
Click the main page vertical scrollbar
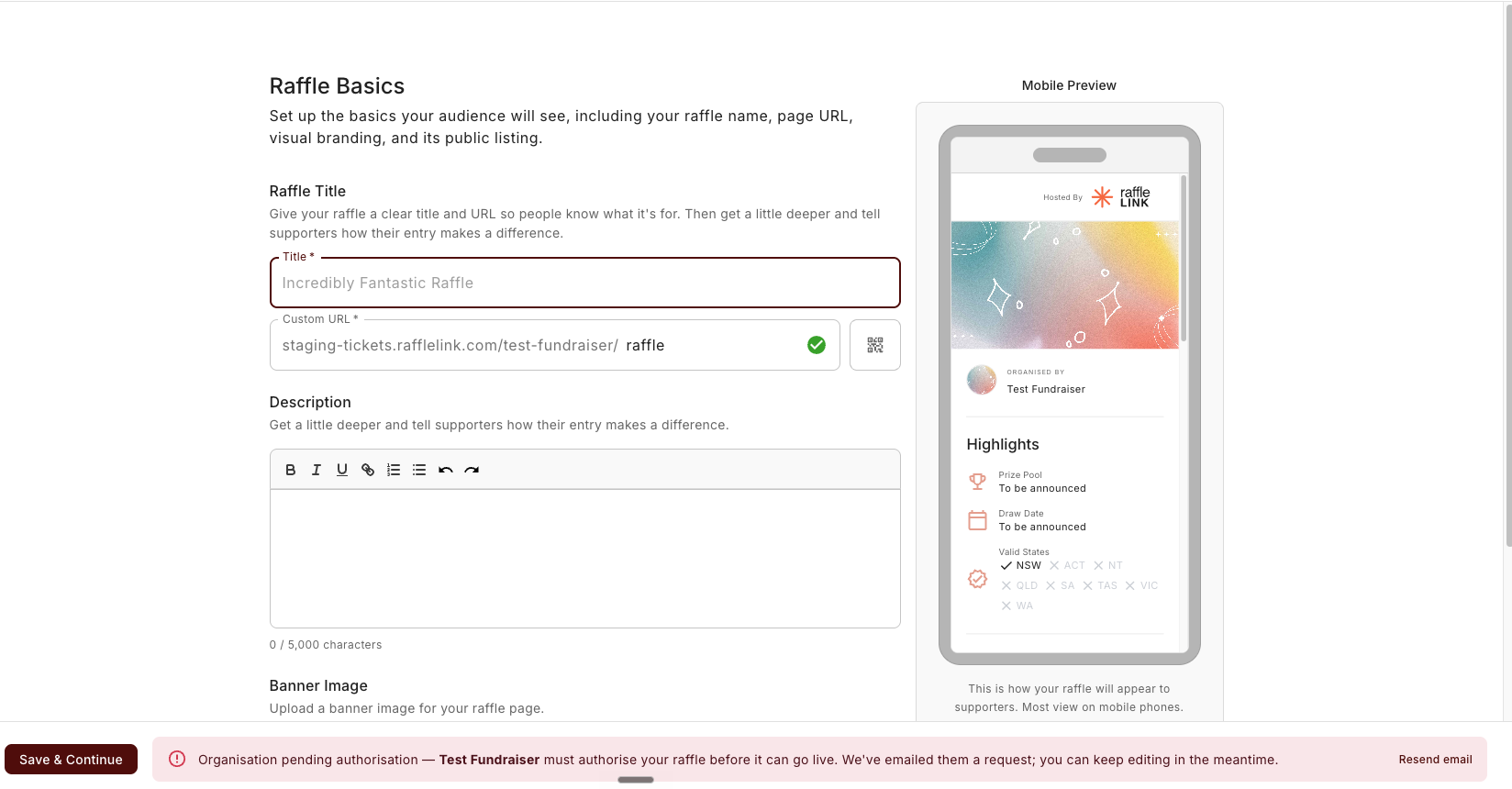coord(1507,275)
